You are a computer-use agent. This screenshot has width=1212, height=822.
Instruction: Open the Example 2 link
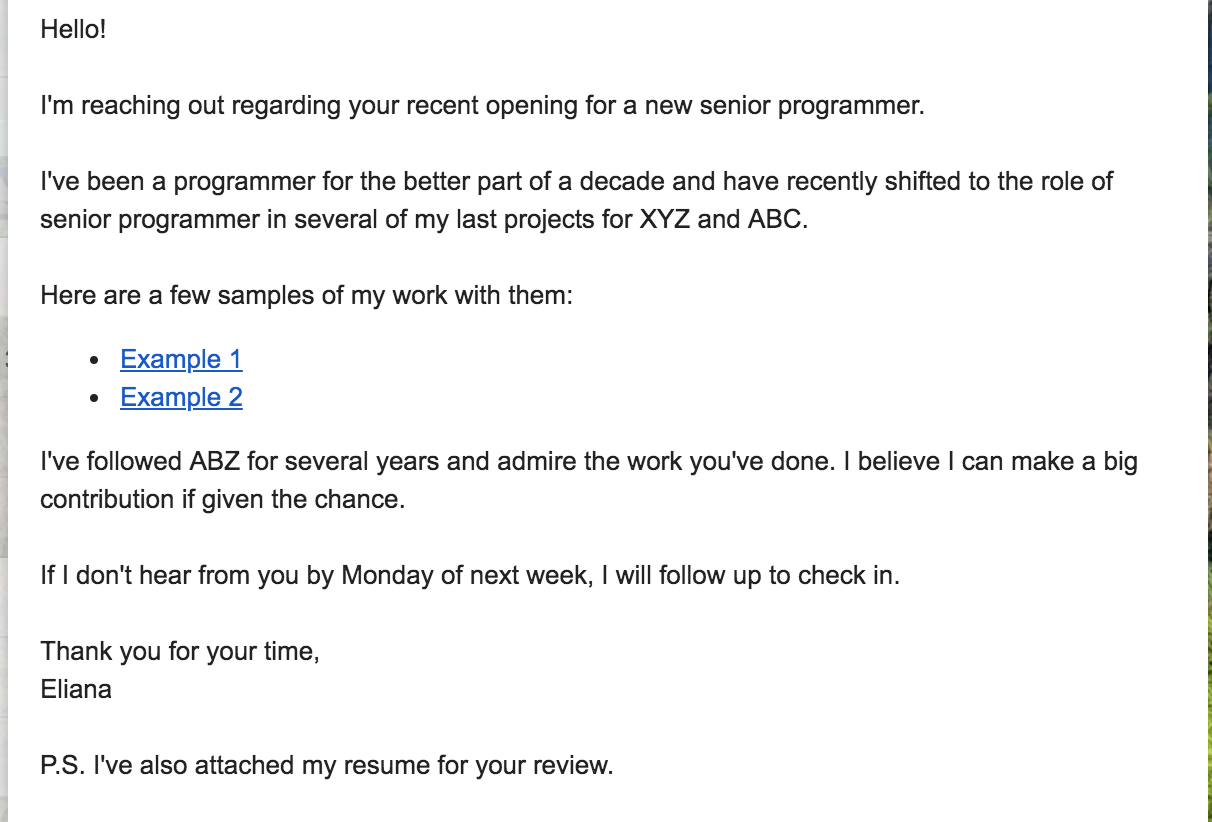(x=181, y=397)
